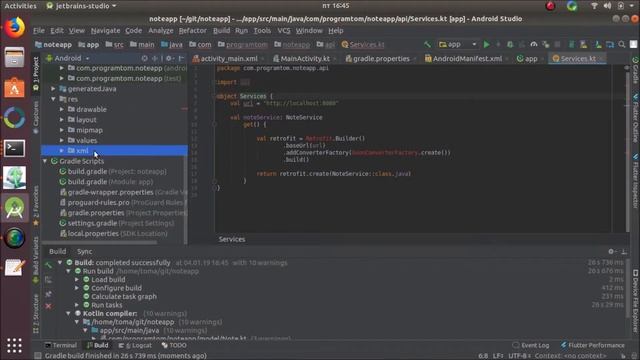Switch to the Sync tab
This screenshot has width=640, height=360.
(84, 251)
